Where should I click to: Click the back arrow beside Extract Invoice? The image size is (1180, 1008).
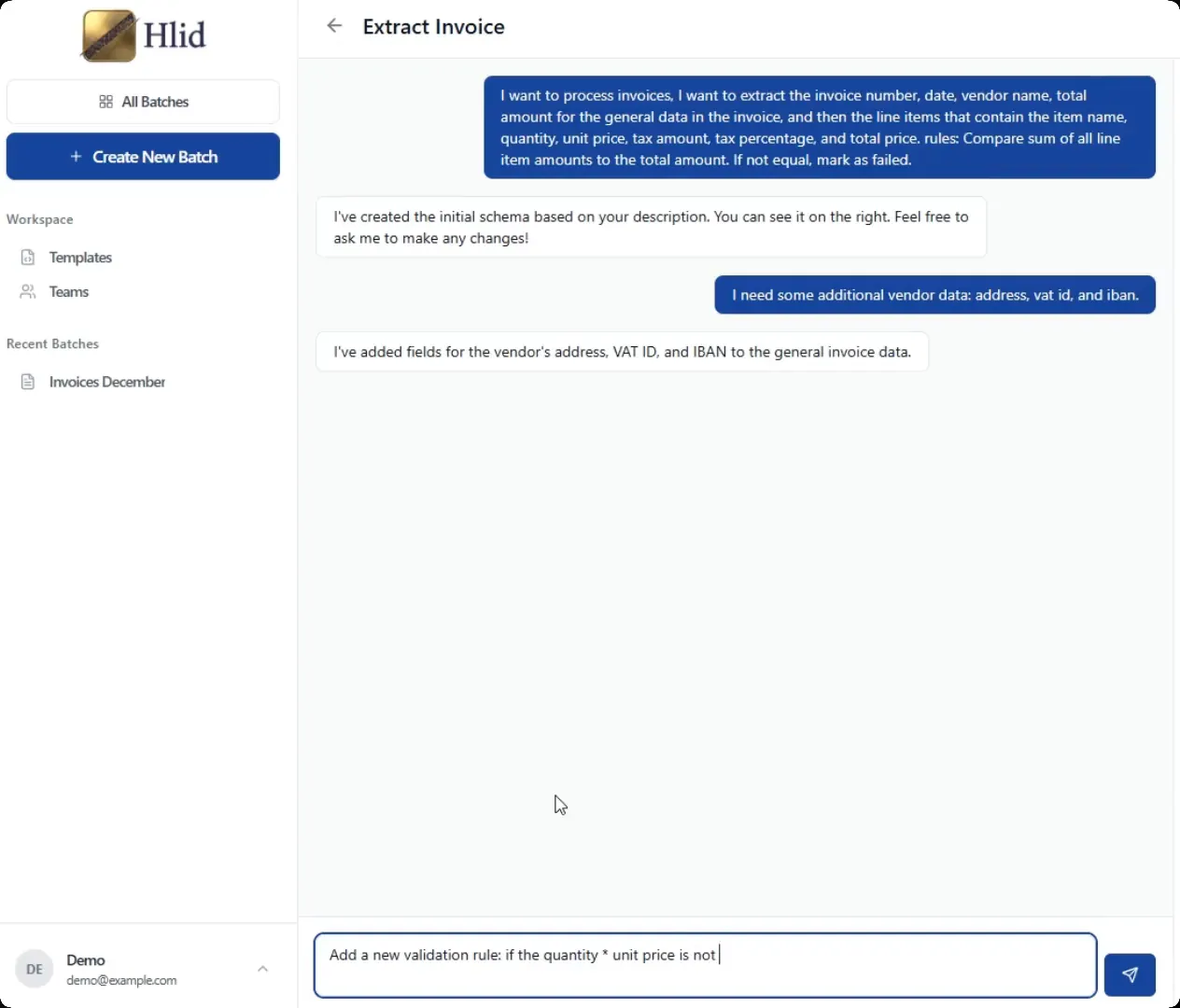tap(334, 26)
